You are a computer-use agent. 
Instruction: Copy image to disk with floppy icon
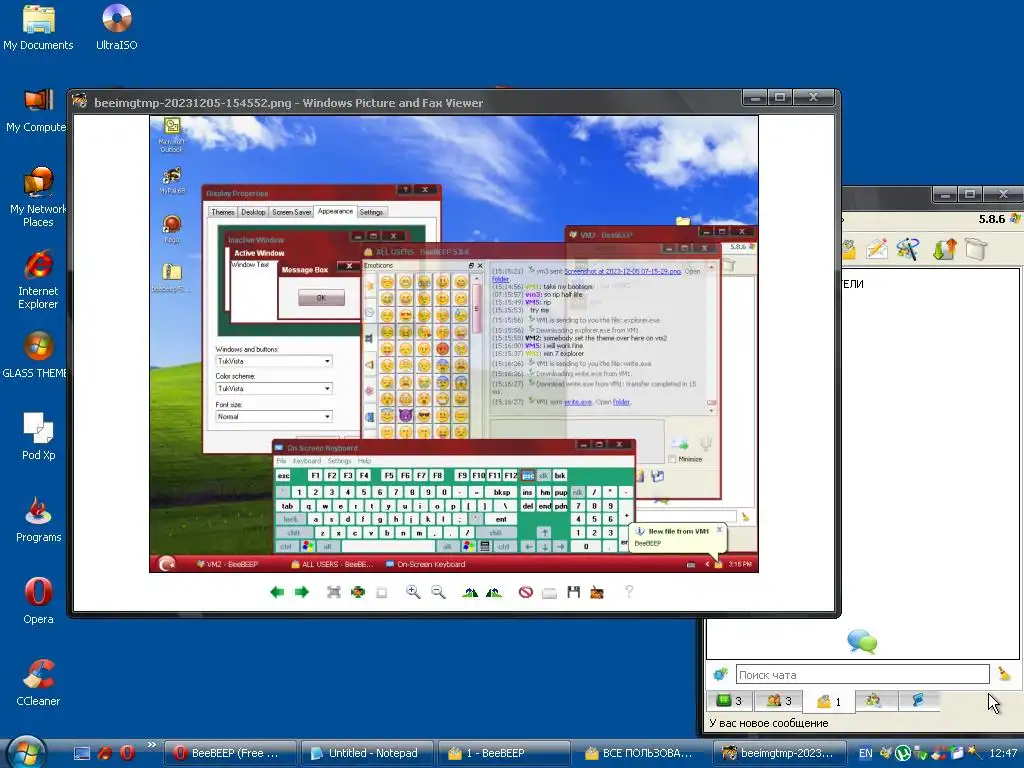click(574, 592)
